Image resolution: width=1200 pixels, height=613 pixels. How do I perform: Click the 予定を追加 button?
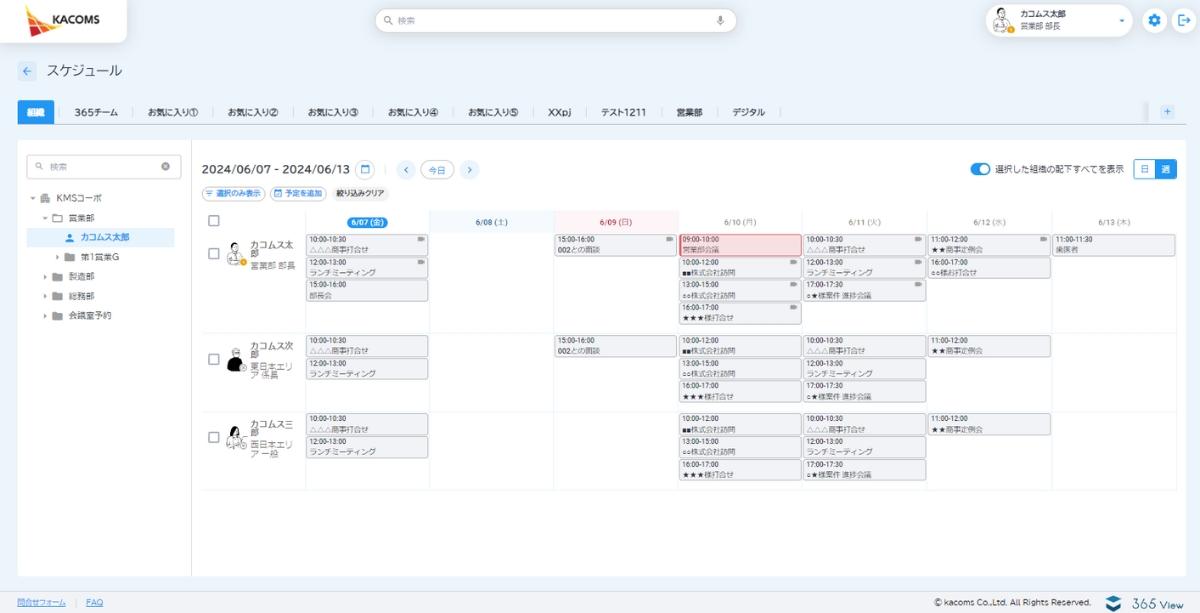(x=298, y=193)
